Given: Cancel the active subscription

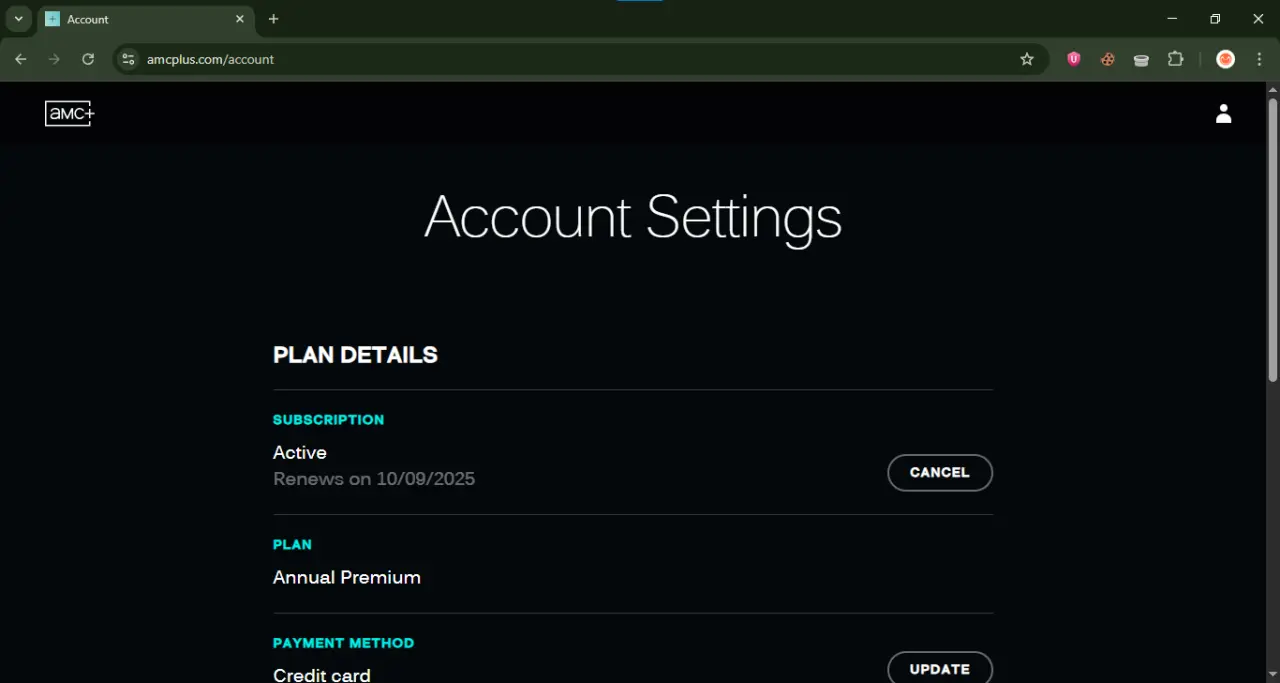Looking at the screenshot, I should pyautogui.click(x=940, y=473).
